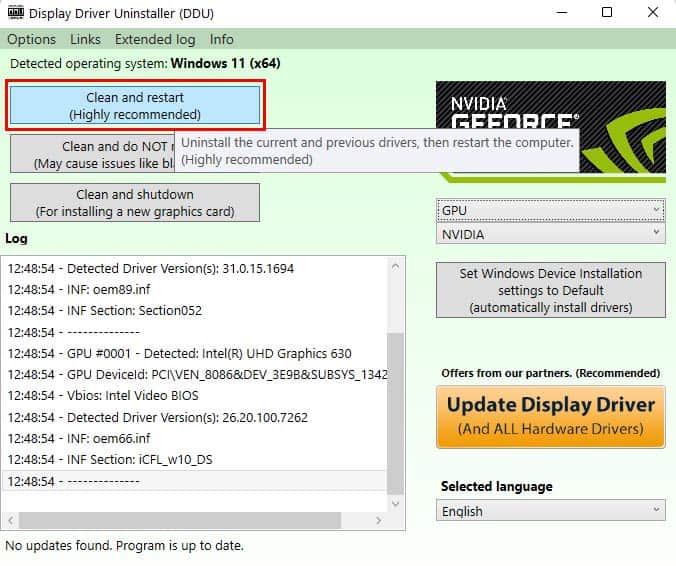Click the log's scroll up arrow
The height and width of the screenshot is (566, 676).
[x=395, y=267]
